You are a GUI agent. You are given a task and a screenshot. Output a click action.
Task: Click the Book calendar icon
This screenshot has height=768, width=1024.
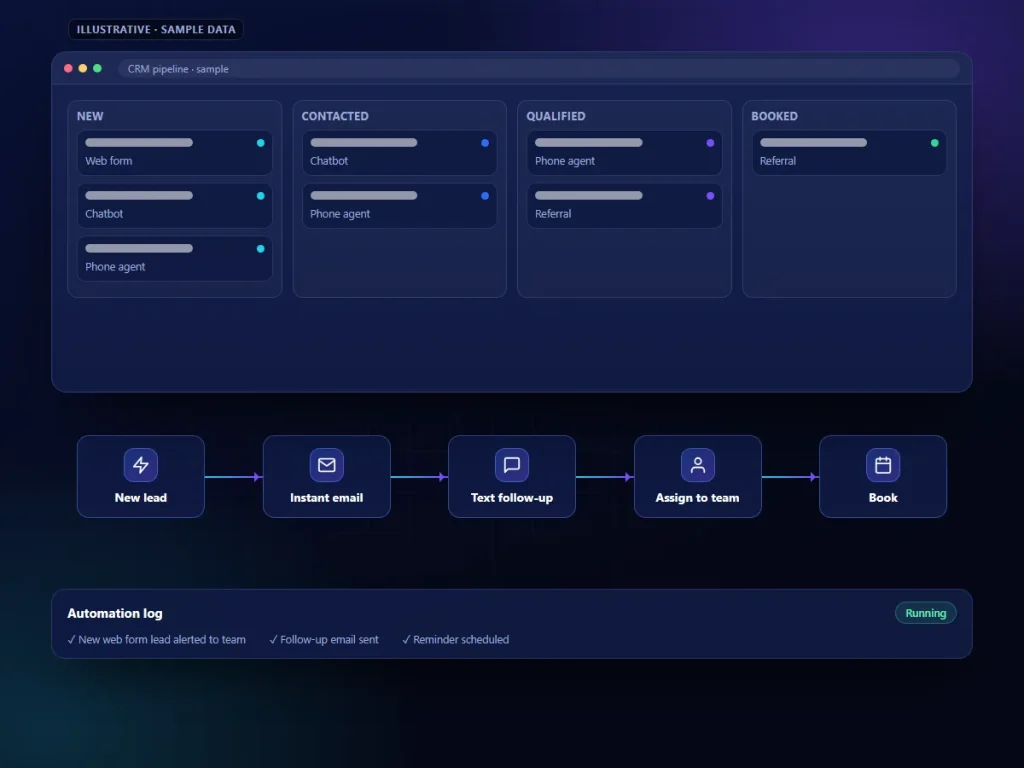tap(883, 465)
